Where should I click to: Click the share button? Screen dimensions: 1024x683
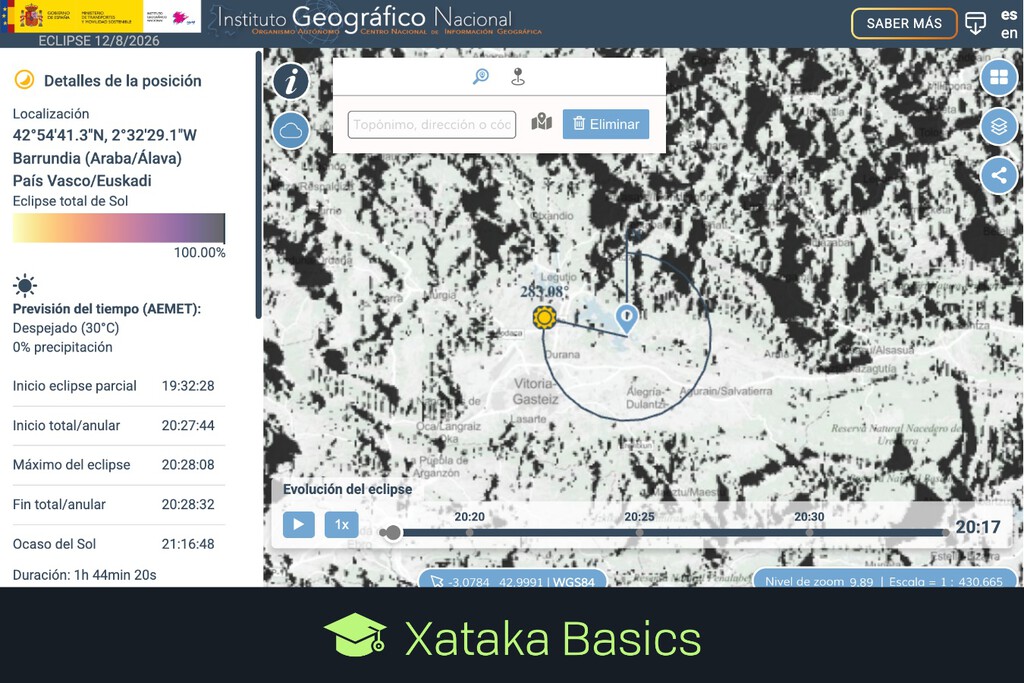tap(999, 175)
